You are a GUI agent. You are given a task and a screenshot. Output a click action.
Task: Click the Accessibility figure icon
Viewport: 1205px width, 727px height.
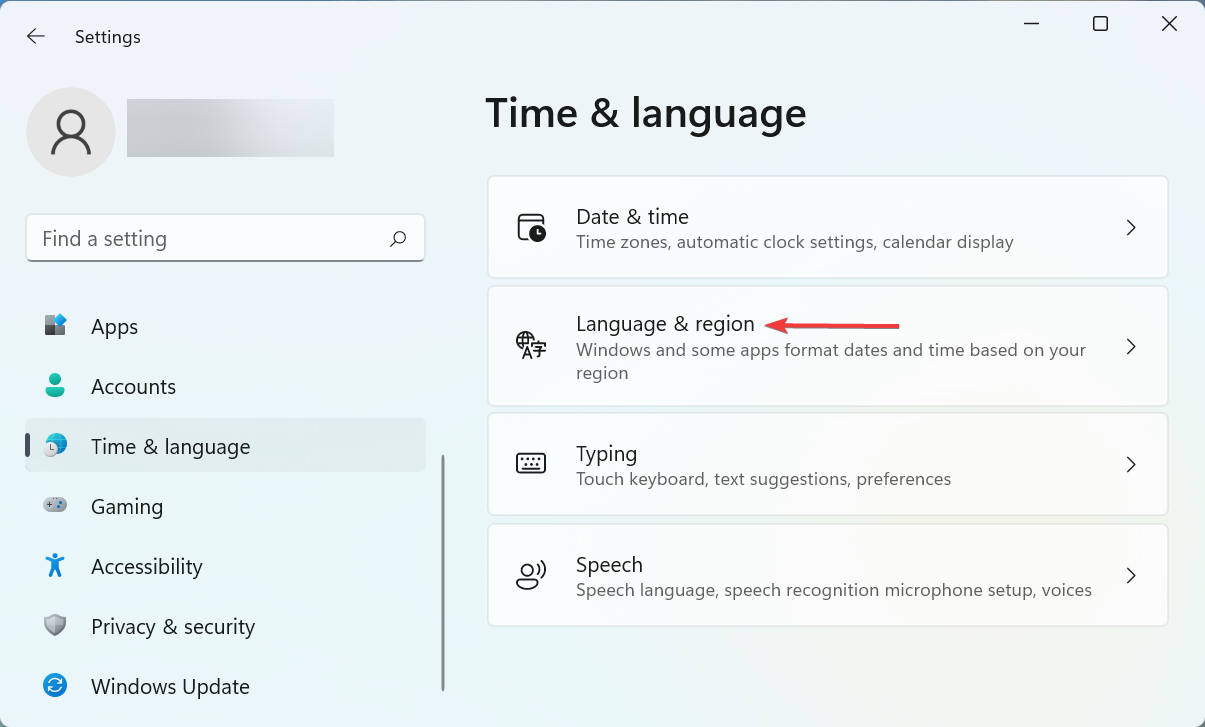click(x=55, y=566)
